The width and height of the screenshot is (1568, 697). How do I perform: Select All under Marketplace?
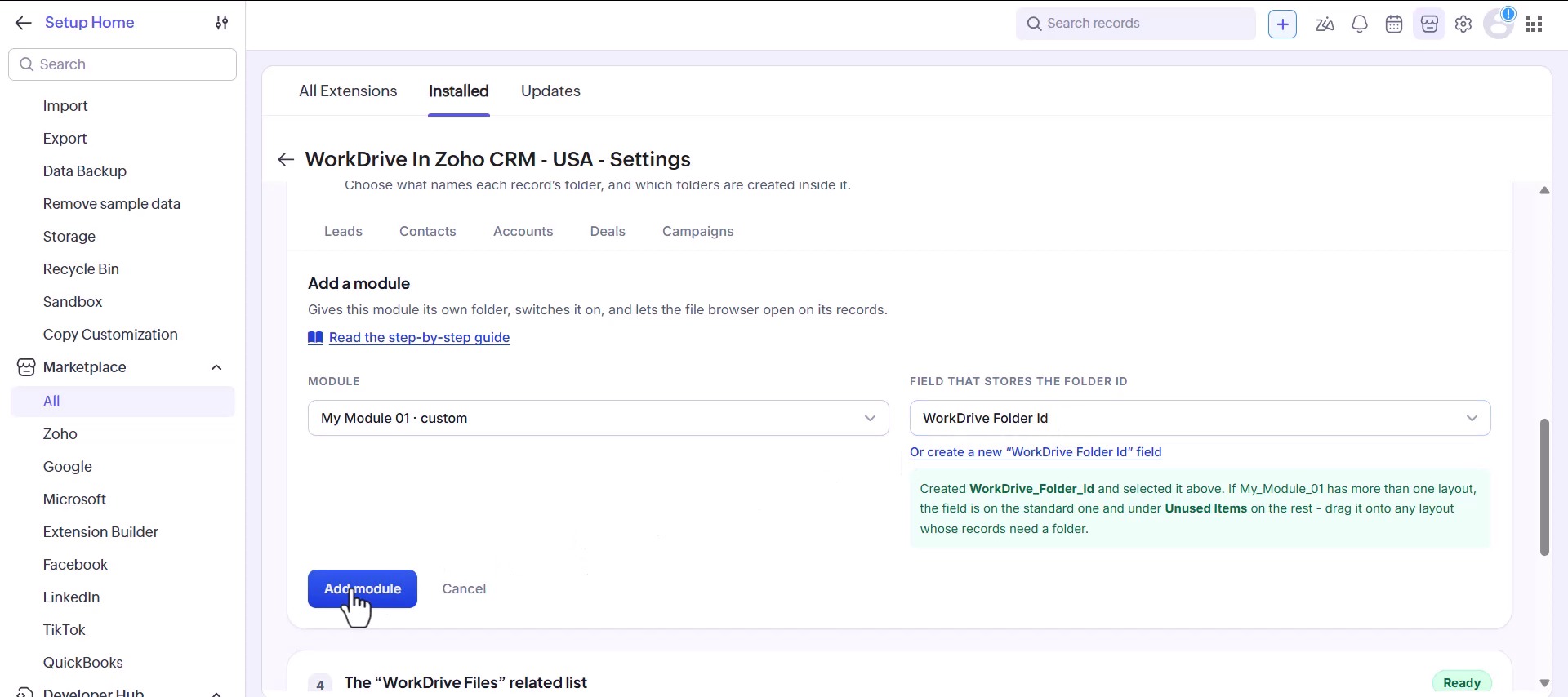[122, 402]
